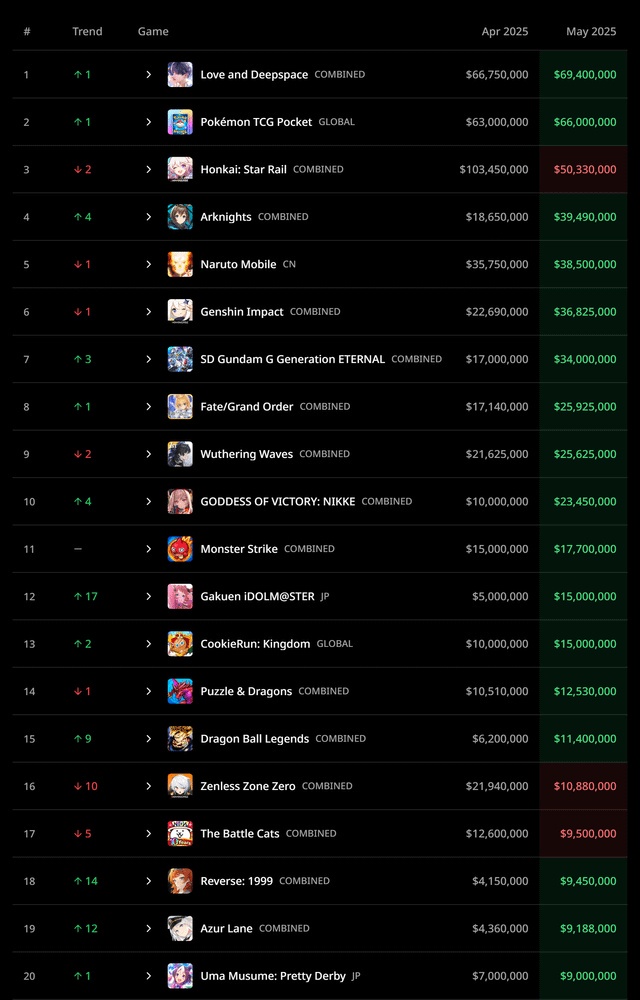Click the Honkai: Star Rail game icon
The image size is (640, 1000).
(180, 169)
